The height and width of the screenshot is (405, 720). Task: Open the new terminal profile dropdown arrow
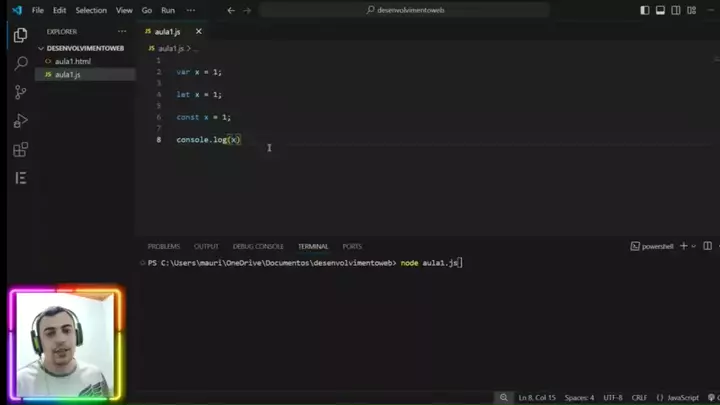(x=693, y=246)
